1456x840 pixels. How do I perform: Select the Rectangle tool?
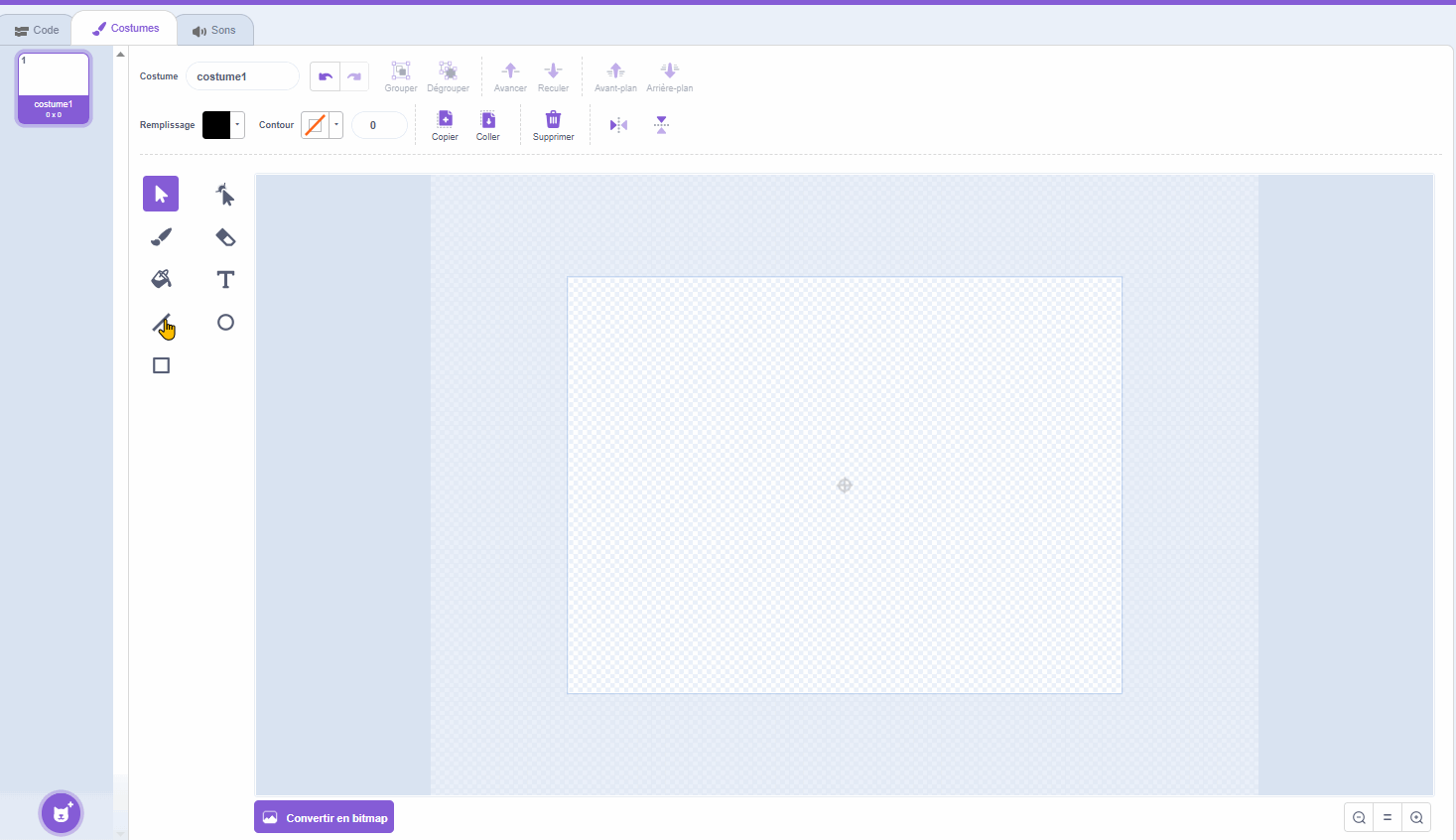click(x=161, y=365)
